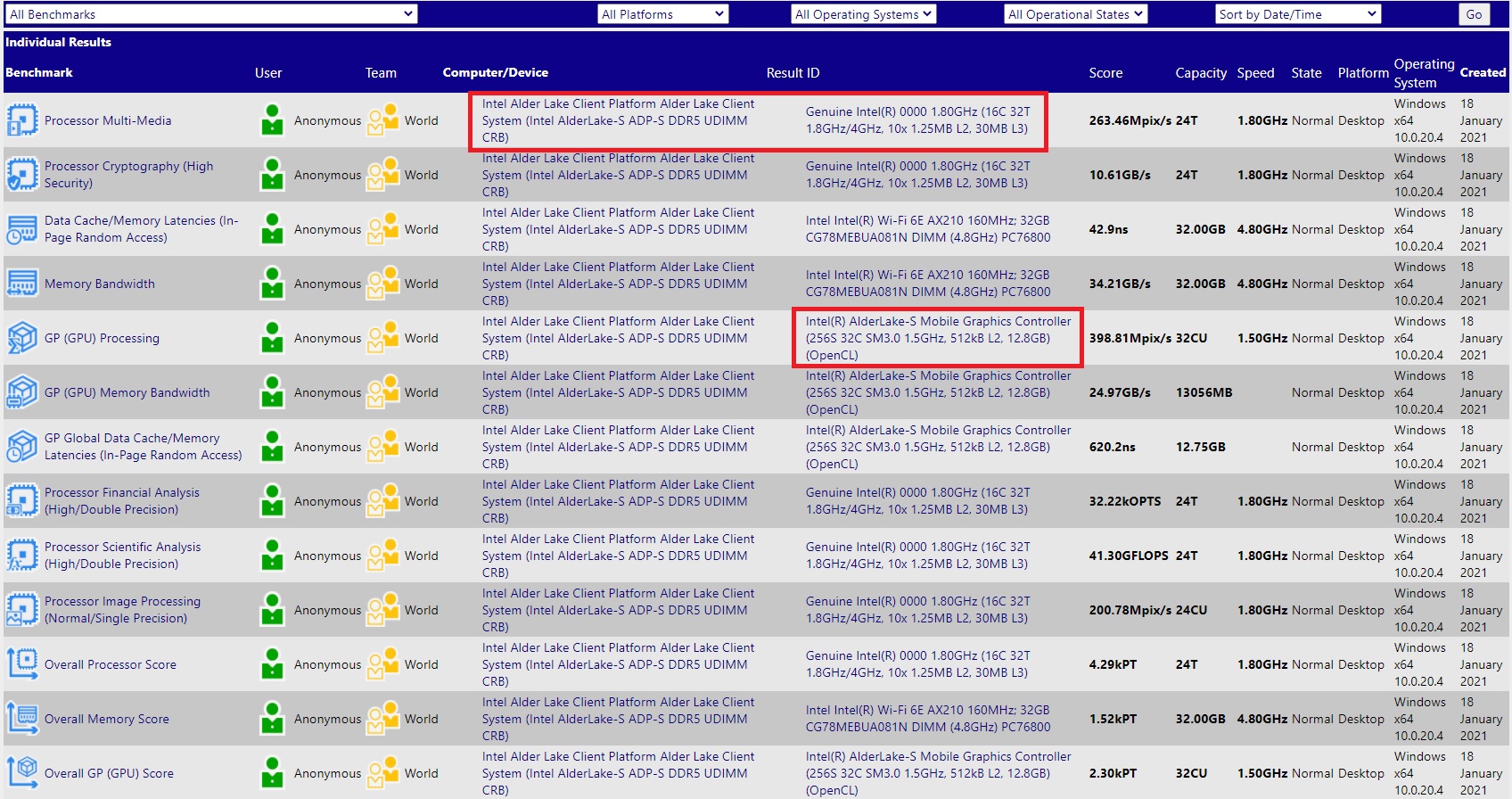Click the team icon in Processor Financial Analysis row

click(x=383, y=501)
